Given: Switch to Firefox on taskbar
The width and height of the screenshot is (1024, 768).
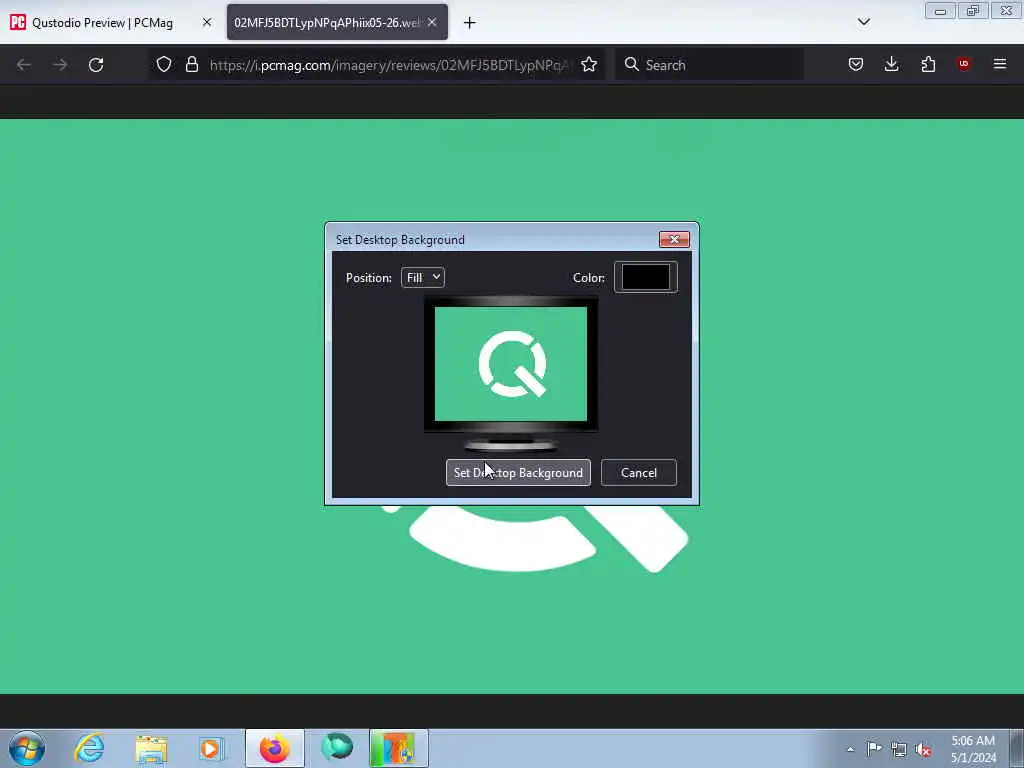Looking at the screenshot, I should [275, 748].
